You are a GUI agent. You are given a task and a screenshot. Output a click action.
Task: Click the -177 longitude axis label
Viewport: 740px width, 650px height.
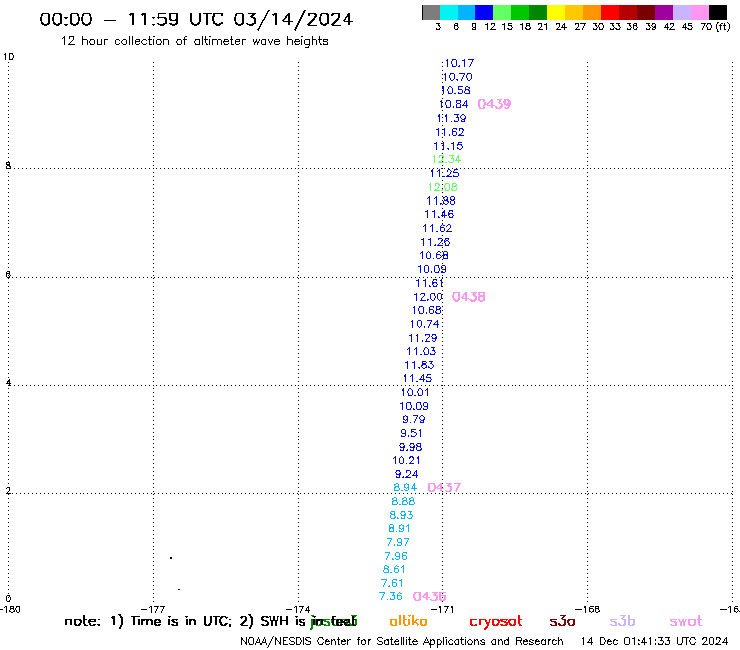(x=153, y=609)
